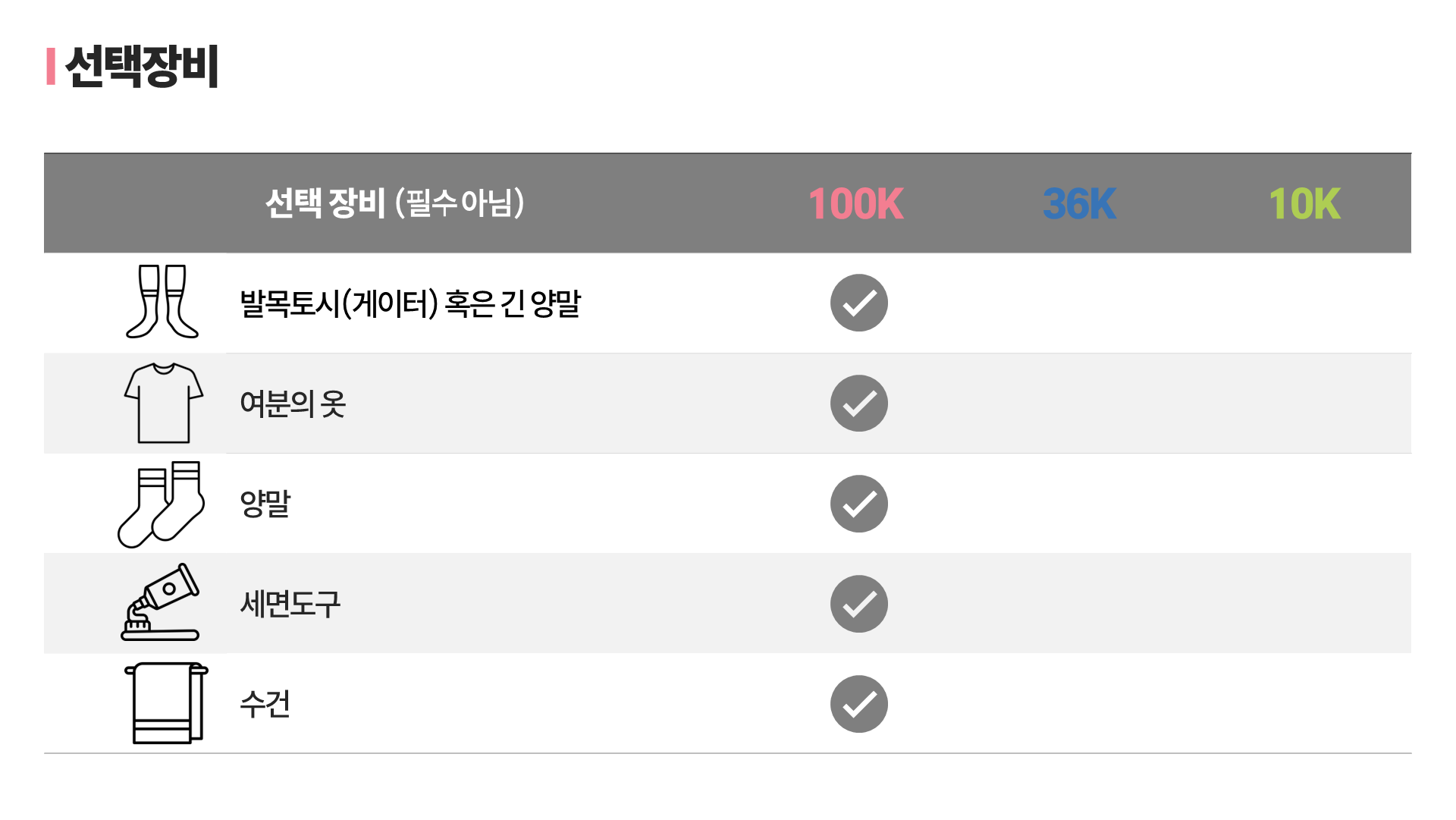Click the checkmark for 수건 row
Viewport: 1456px width, 820px height.
[858, 704]
